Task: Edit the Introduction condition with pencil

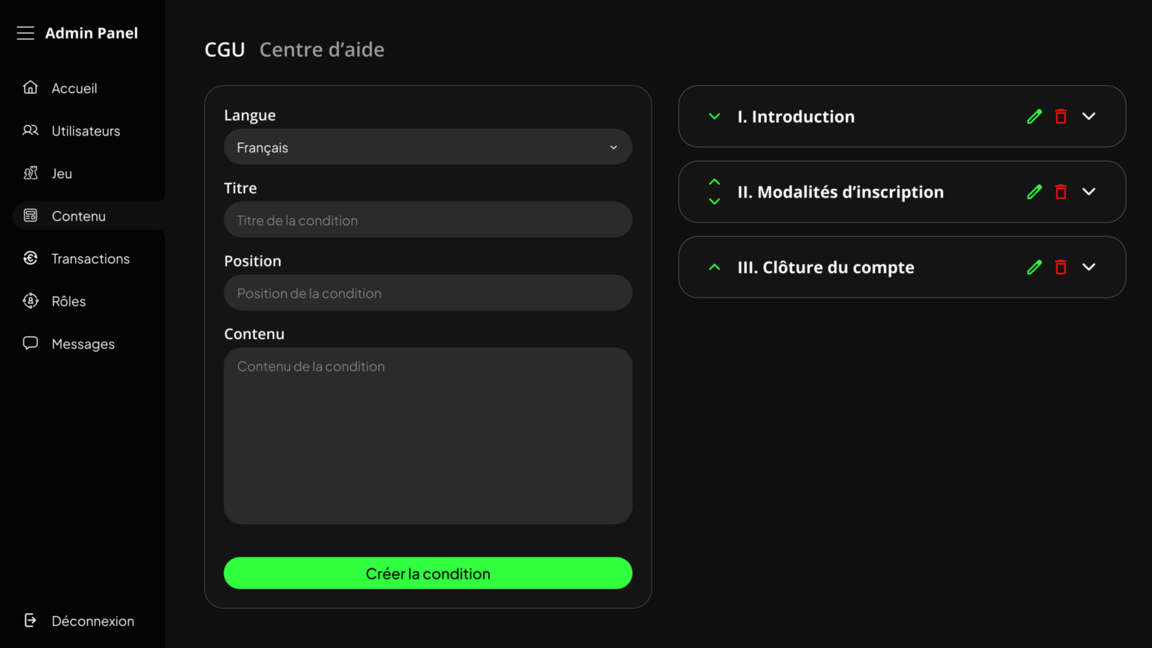Action: point(1034,116)
